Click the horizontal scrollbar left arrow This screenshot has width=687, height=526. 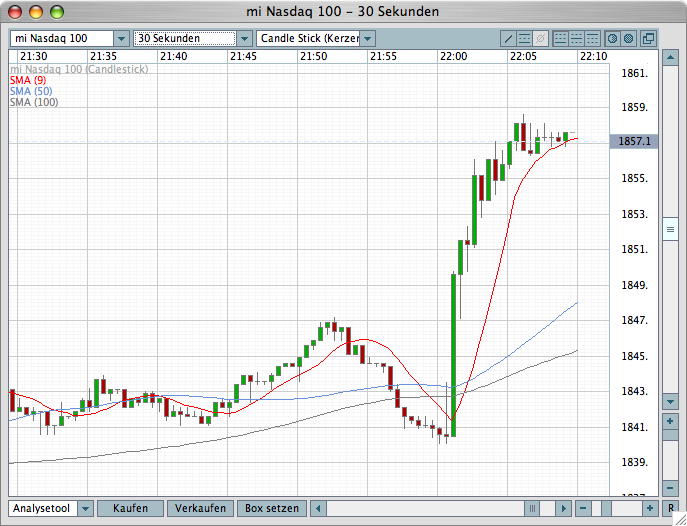pyautogui.click(x=318, y=508)
